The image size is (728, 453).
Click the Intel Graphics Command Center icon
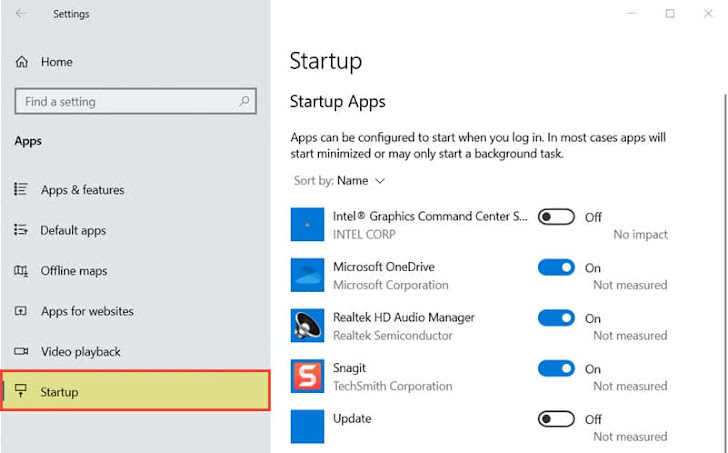(307, 224)
